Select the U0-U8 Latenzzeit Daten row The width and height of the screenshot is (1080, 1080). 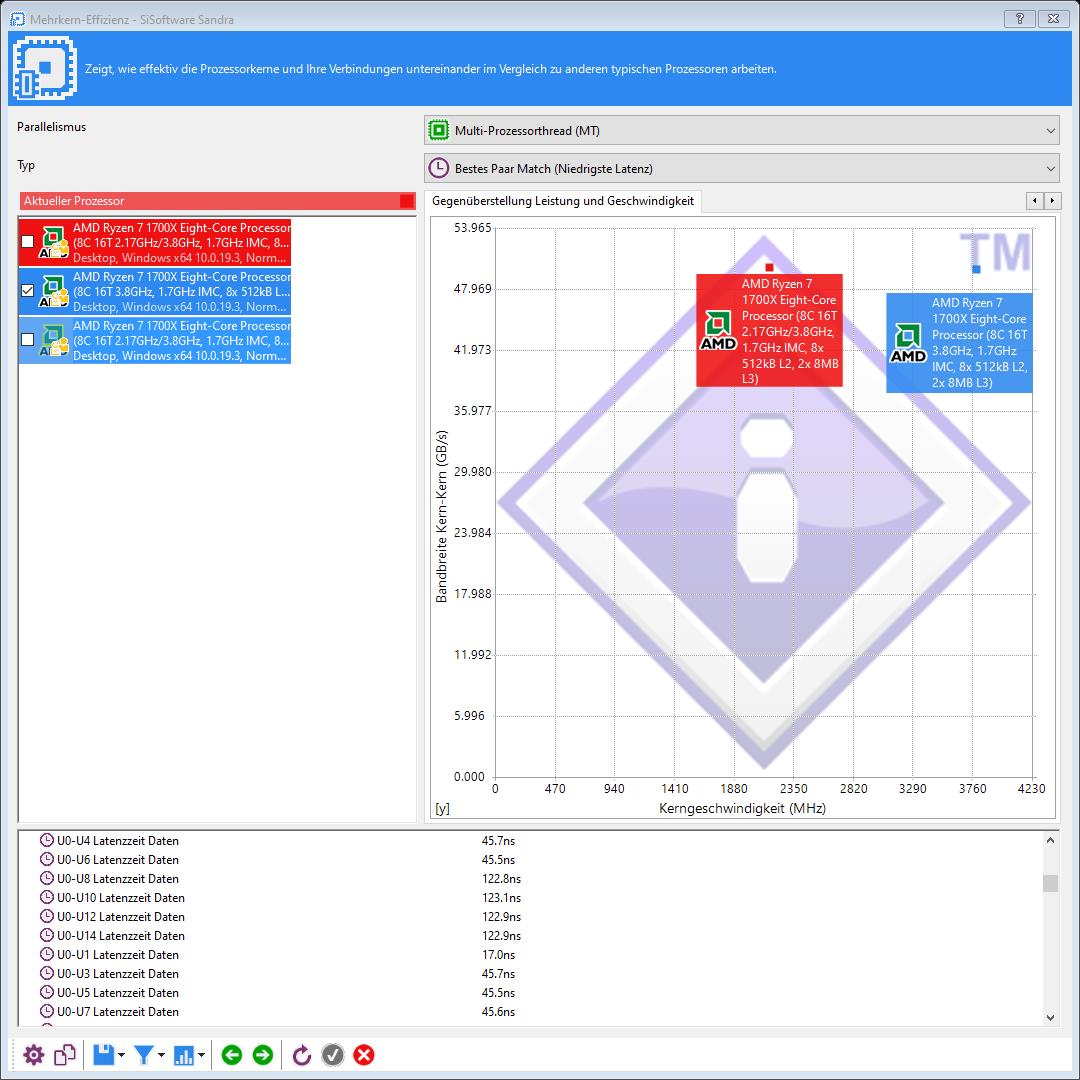coord(530,879)
